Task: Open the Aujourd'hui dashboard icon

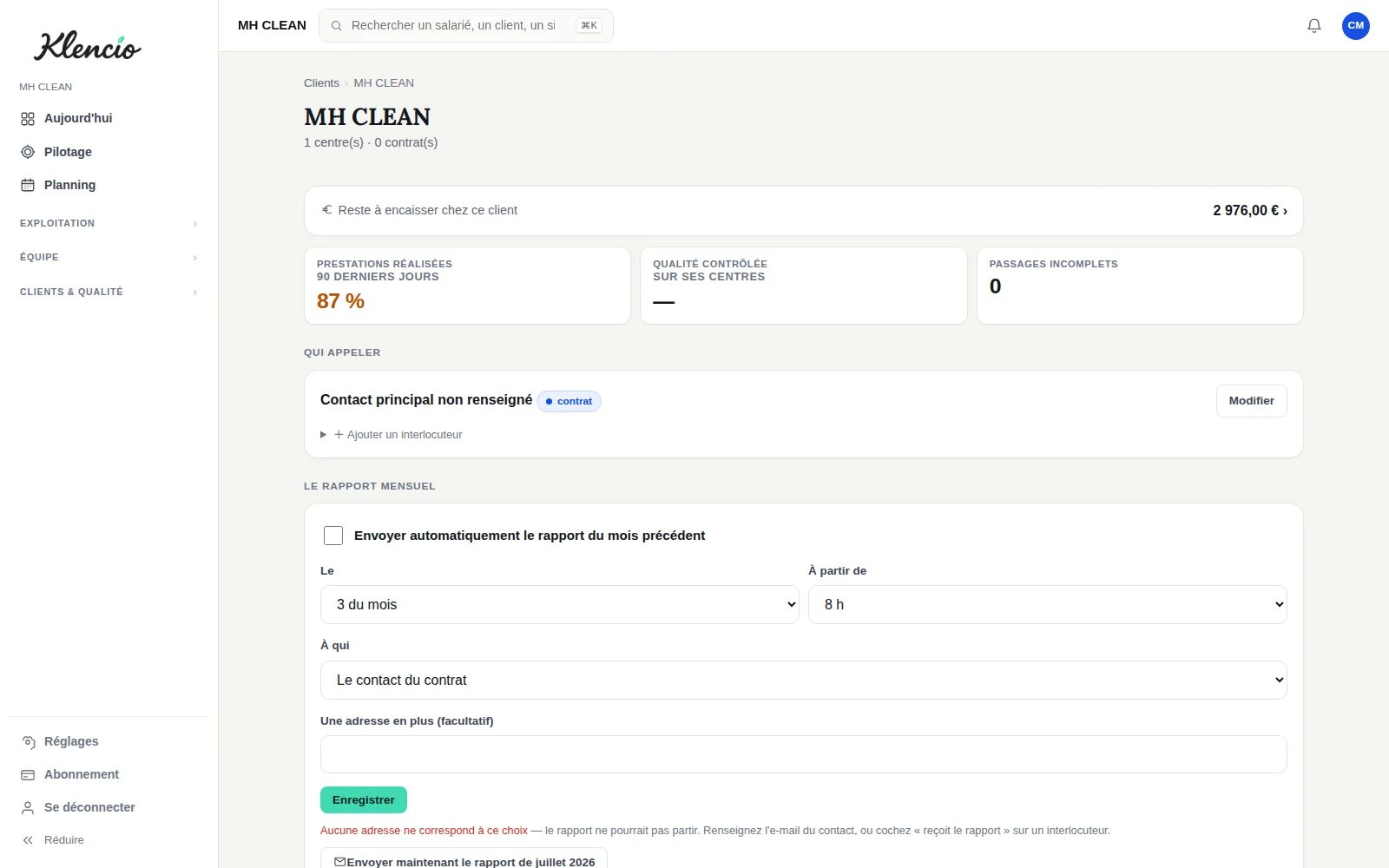Action: click(x=28, y=119)
